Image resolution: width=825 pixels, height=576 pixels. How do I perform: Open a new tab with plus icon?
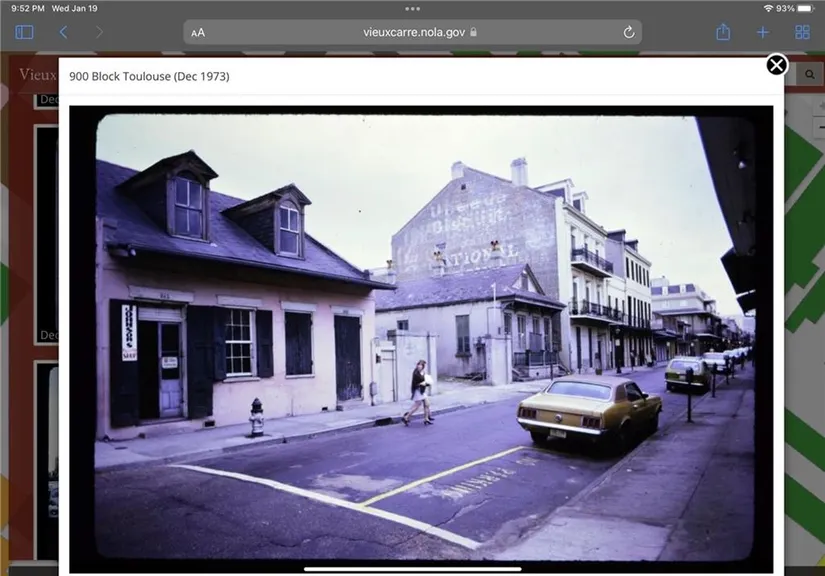pyautogui.click(x=763, y=32)
